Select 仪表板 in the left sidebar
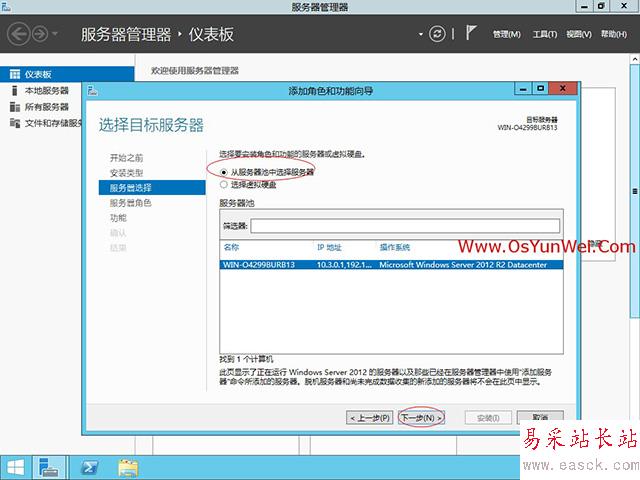The width and height of the screenshot is (640, 480). [x=67, y=74]
